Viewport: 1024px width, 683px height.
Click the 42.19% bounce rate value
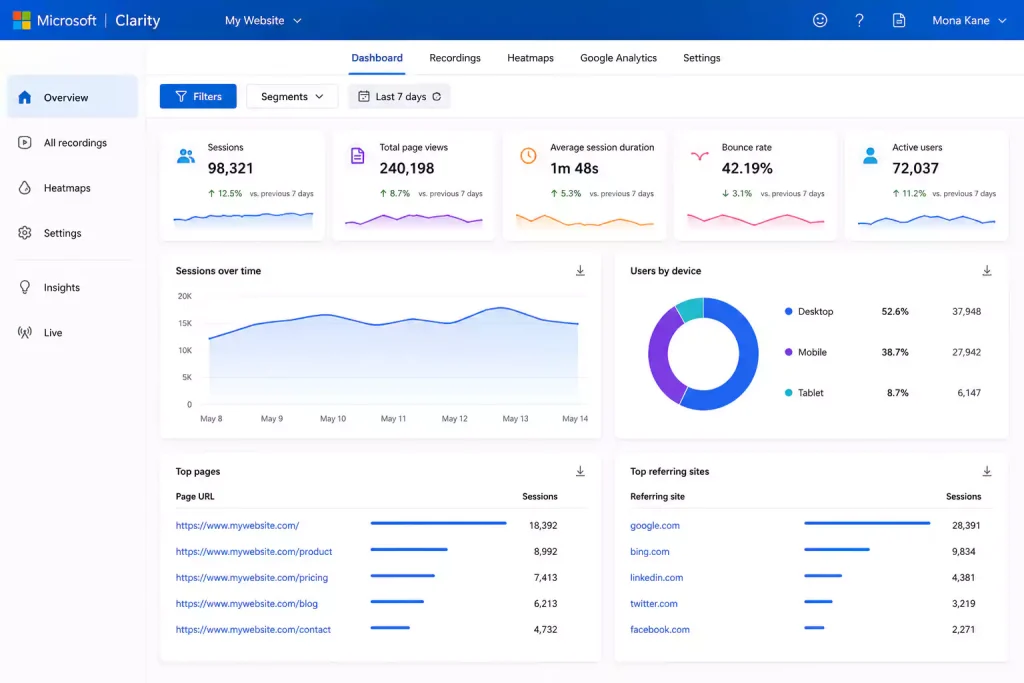tap(746, 168)
